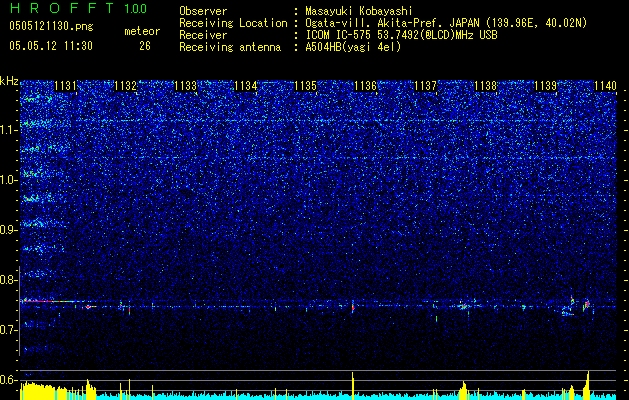Click the HROFFT title text
The image size is (629, 400).
pos(63,8)
